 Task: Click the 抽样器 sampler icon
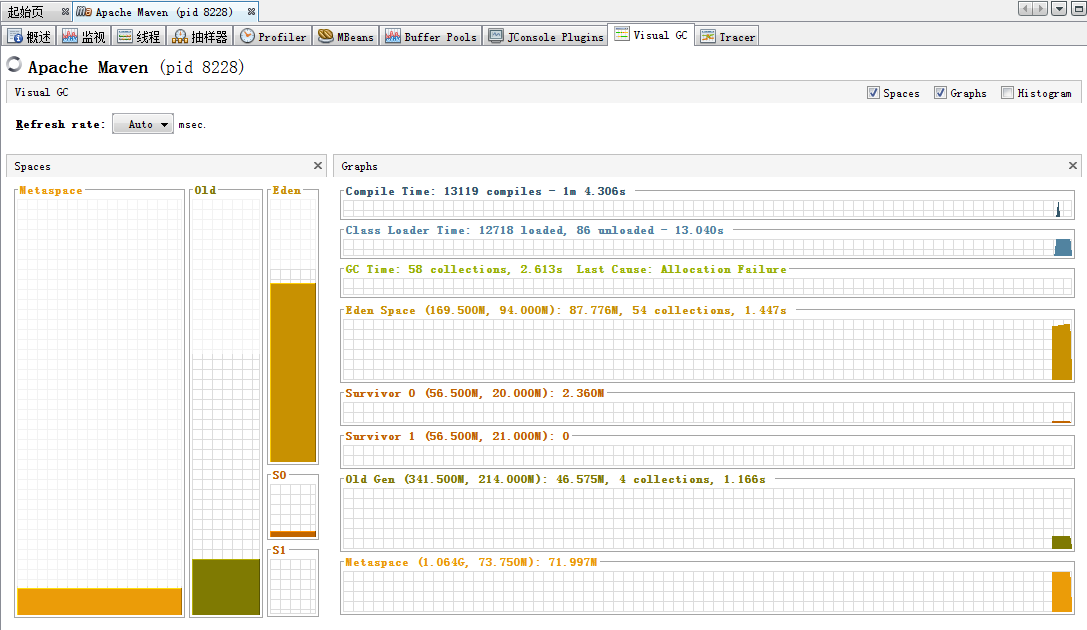180,37
